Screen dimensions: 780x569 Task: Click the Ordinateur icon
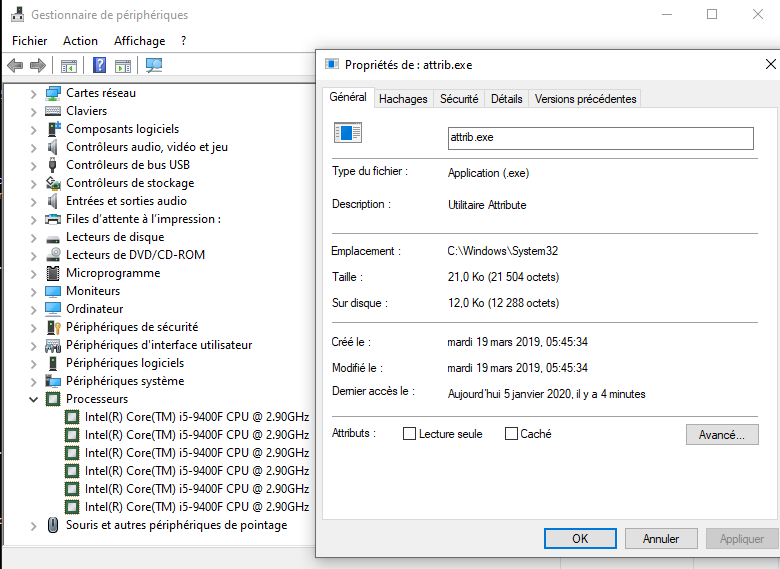[53, 309]
